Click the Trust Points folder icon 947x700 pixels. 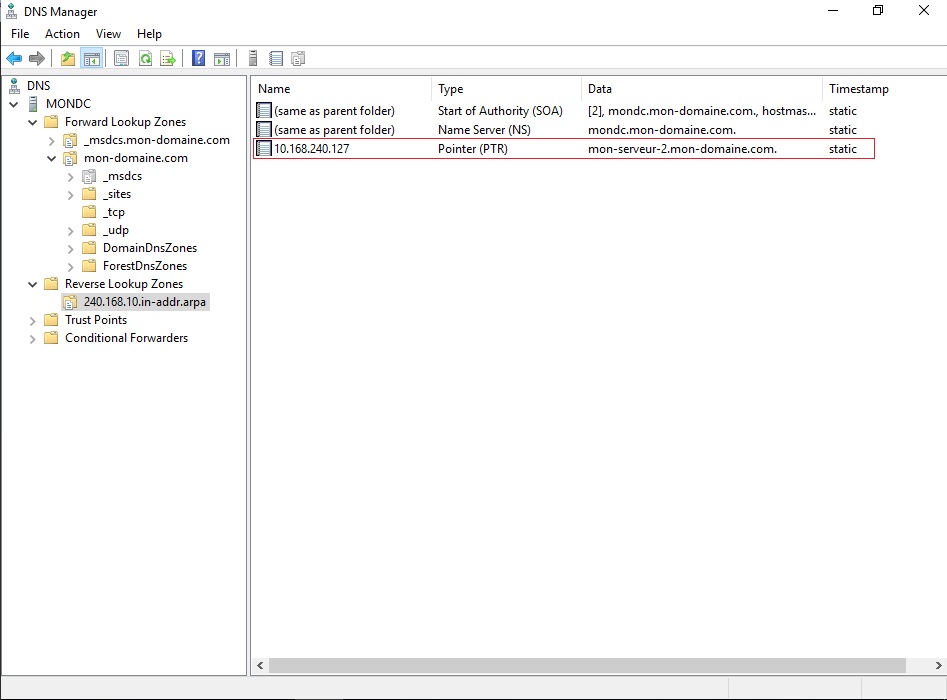pos(52,320)
